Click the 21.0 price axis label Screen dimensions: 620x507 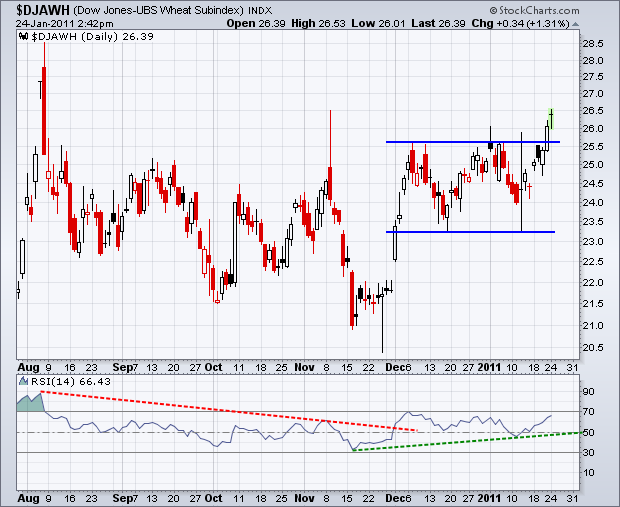[593, 325]
